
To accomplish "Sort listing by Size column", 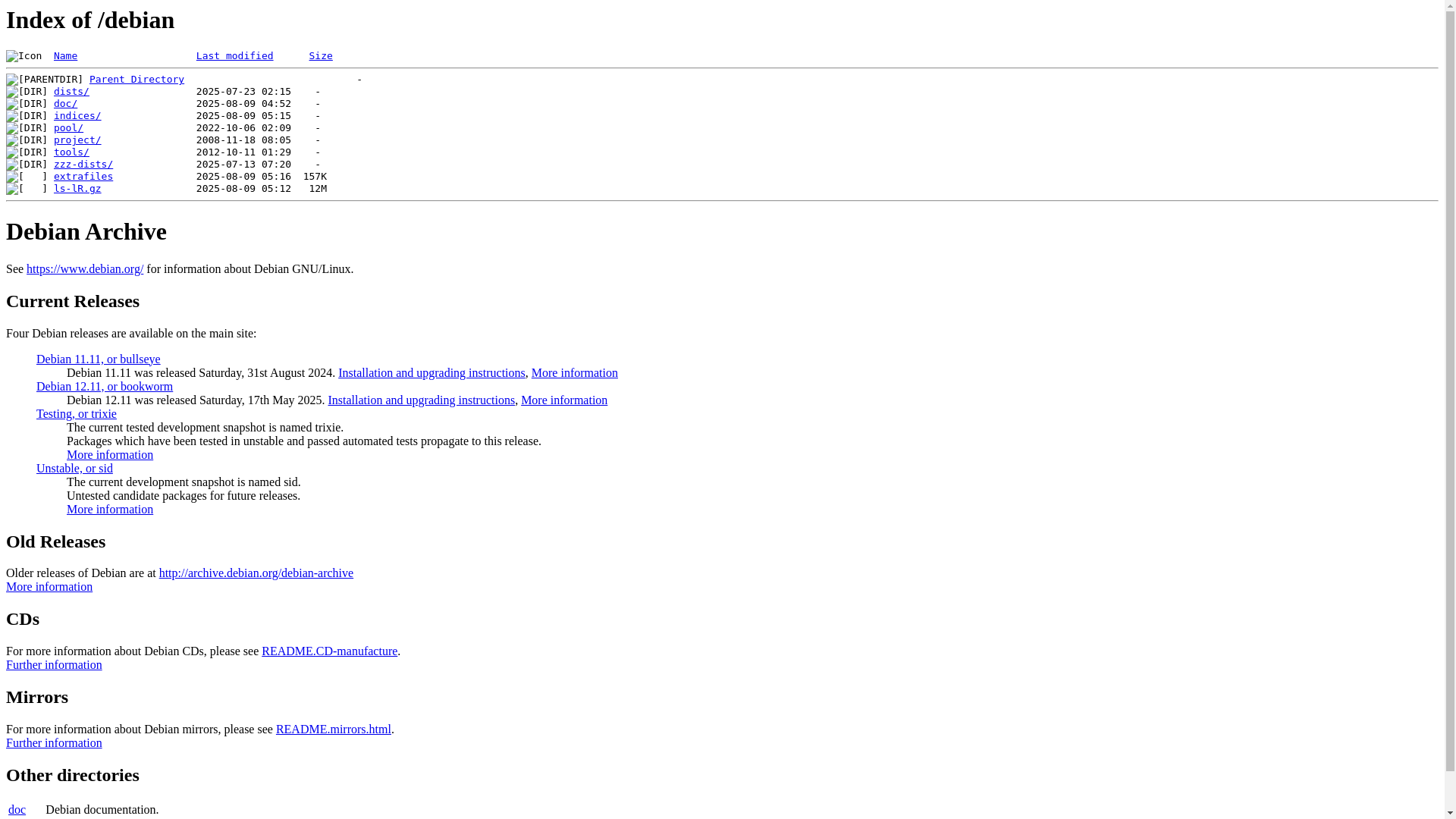I will [321, 56].
